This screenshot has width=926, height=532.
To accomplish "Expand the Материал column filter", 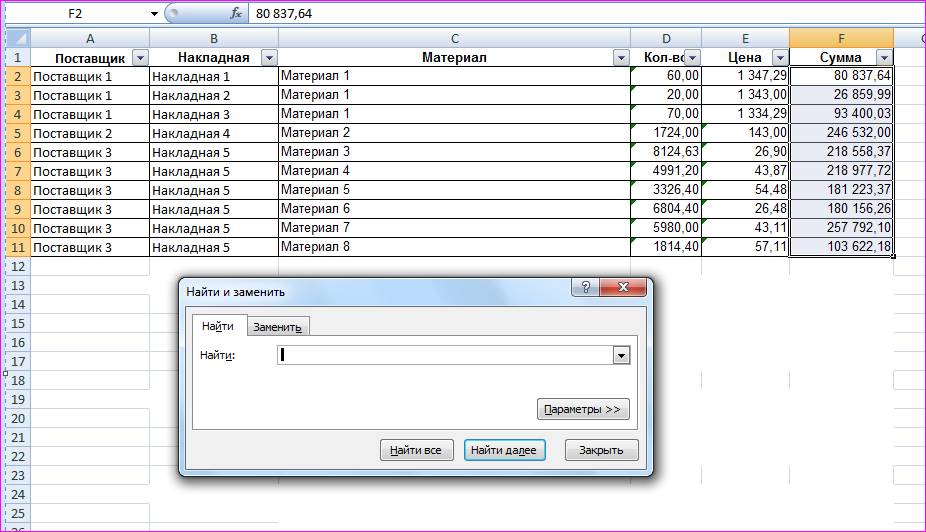I will click(x=620, y=58).
